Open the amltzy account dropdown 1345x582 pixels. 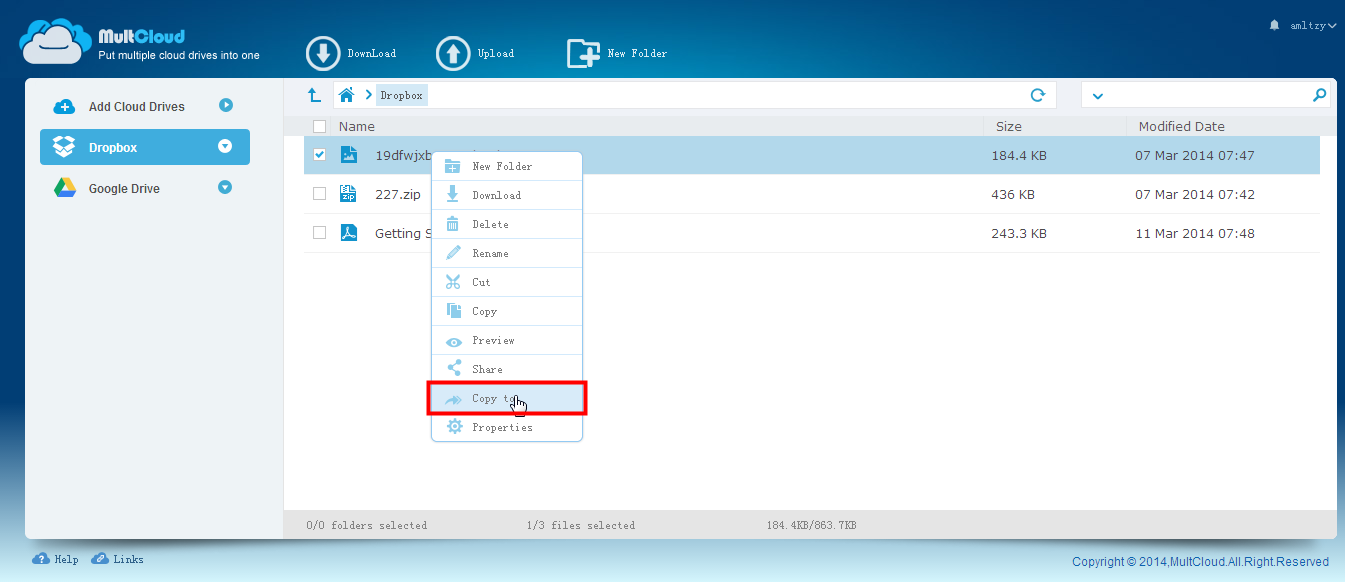pos(1312,25)
